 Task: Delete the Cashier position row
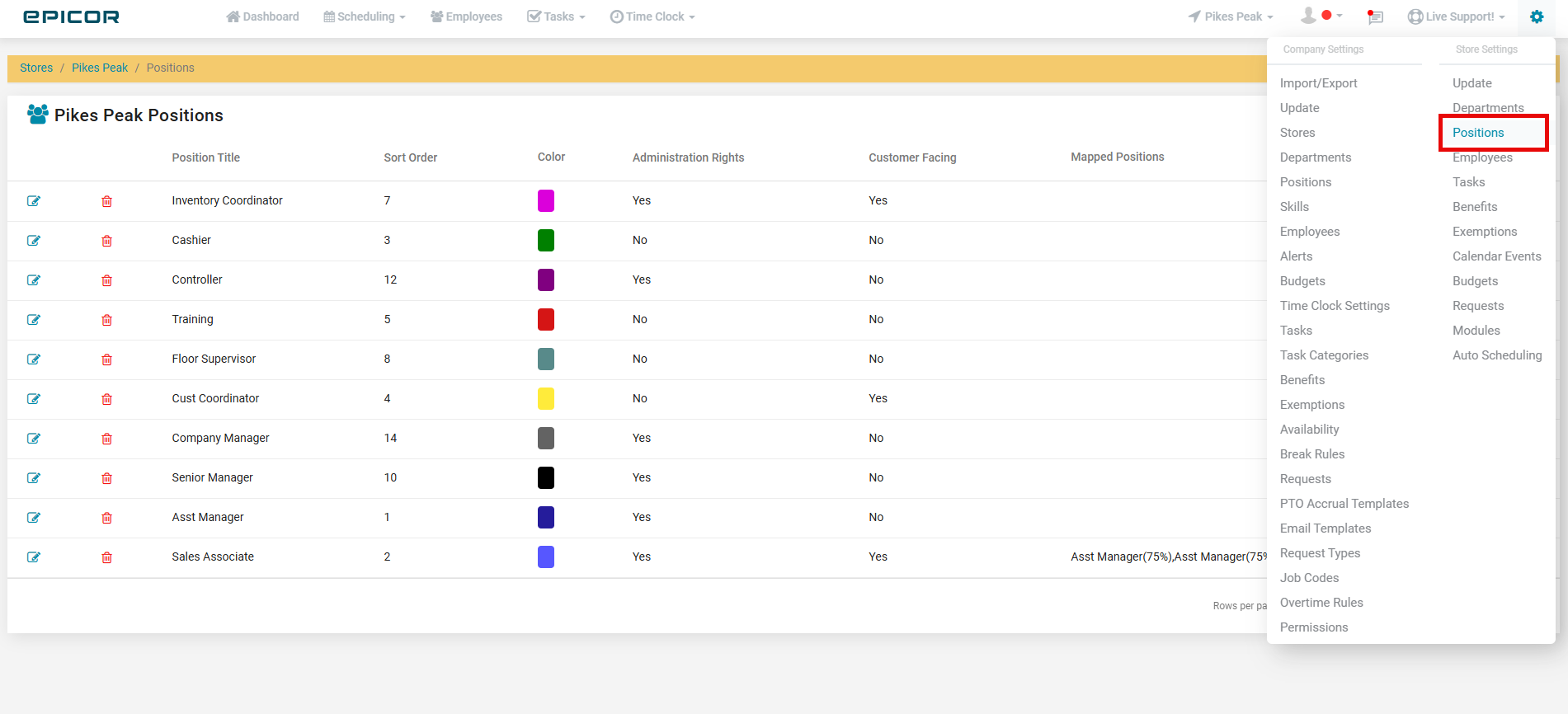coord(106,241)
